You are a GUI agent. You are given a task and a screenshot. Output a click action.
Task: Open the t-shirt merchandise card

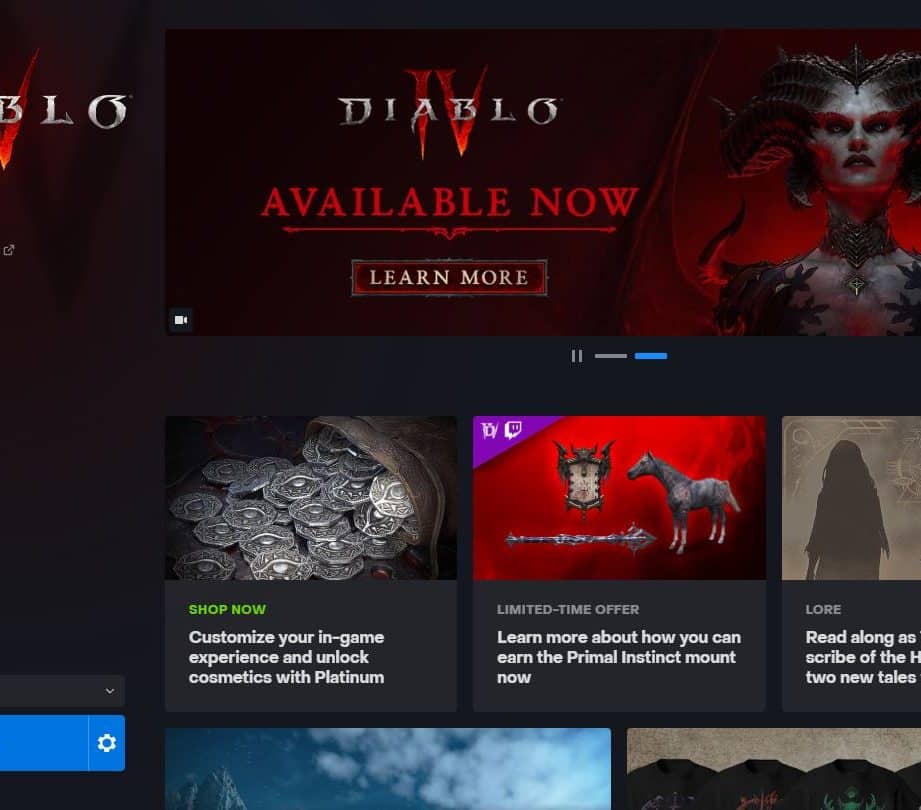(x=774, y=769)
